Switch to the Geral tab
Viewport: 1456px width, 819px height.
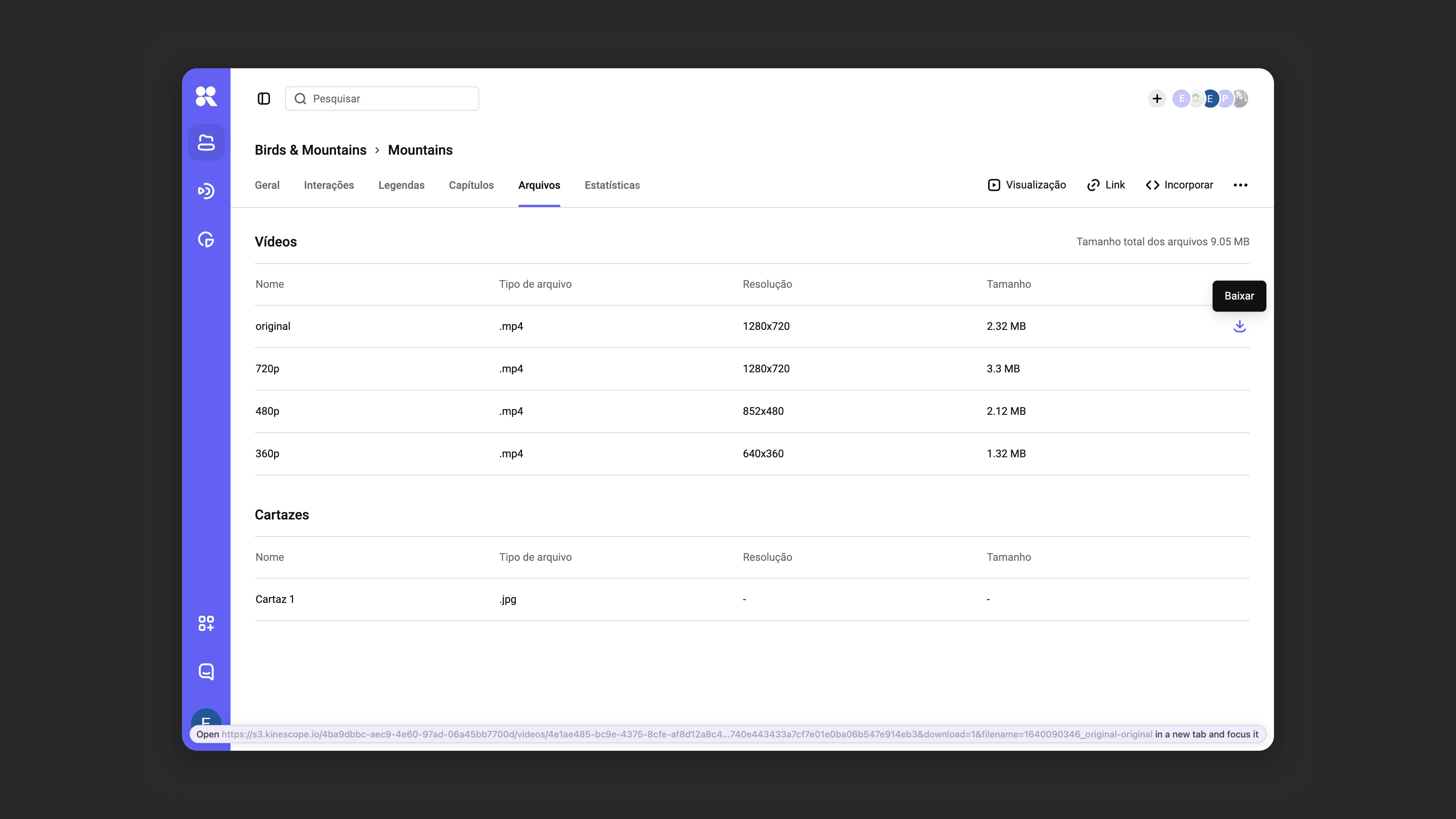267,185
